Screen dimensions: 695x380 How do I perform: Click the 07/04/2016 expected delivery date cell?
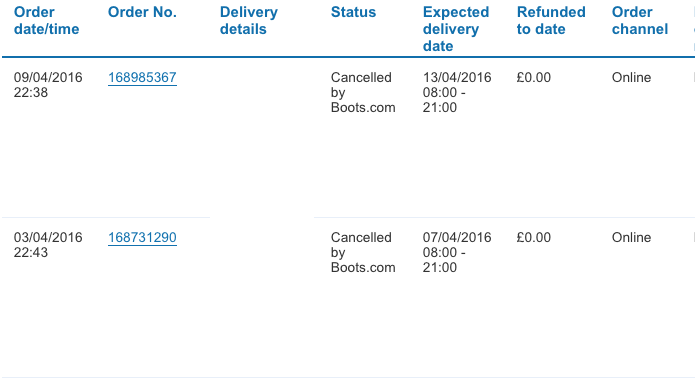point(457,252)
